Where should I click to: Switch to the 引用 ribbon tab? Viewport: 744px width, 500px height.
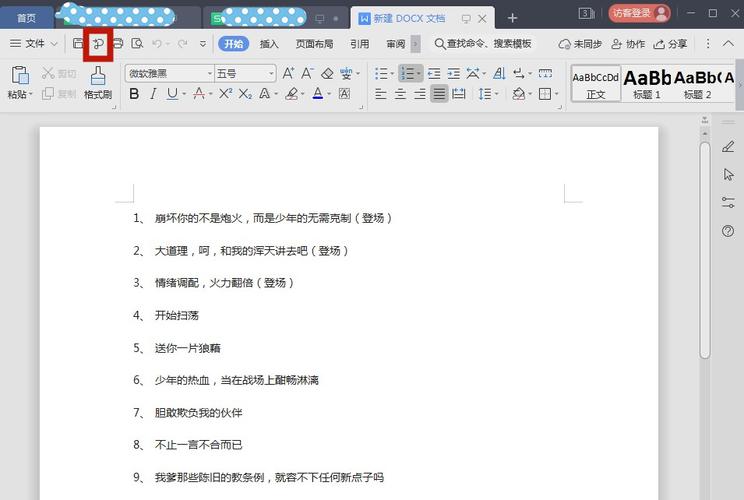pos(359,44)
